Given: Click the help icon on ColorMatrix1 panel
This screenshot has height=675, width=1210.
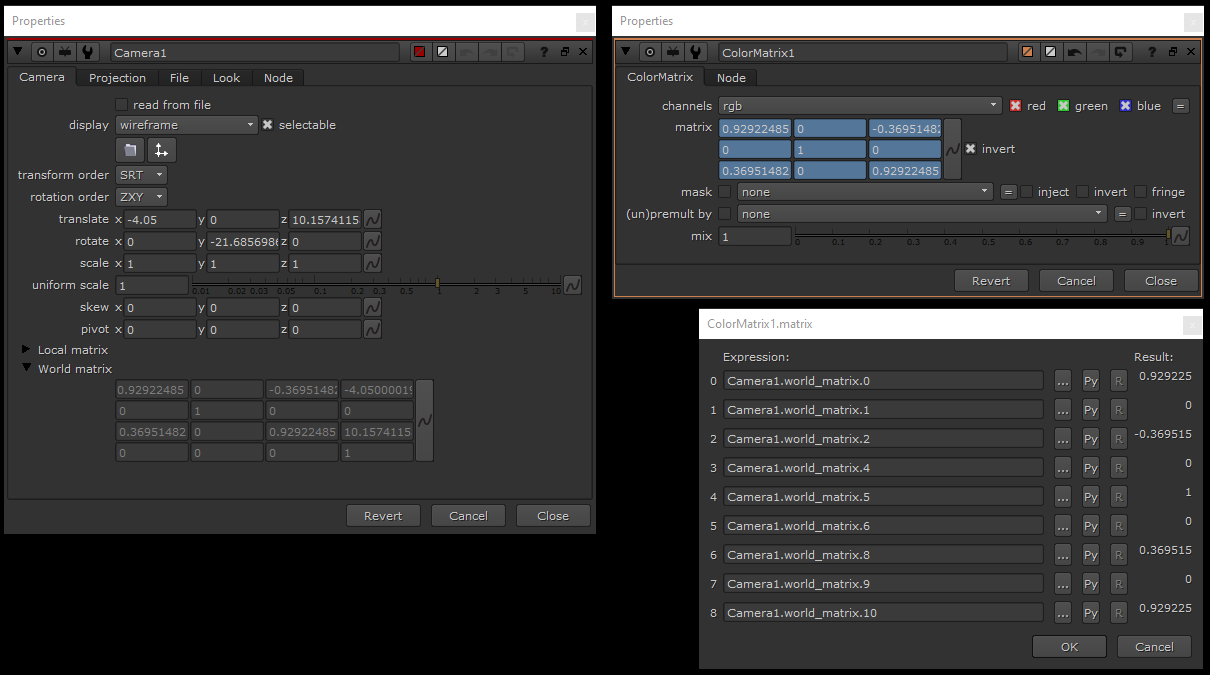Looking at the screenshot, I should pyautogui.click(x=1150, y=52).
